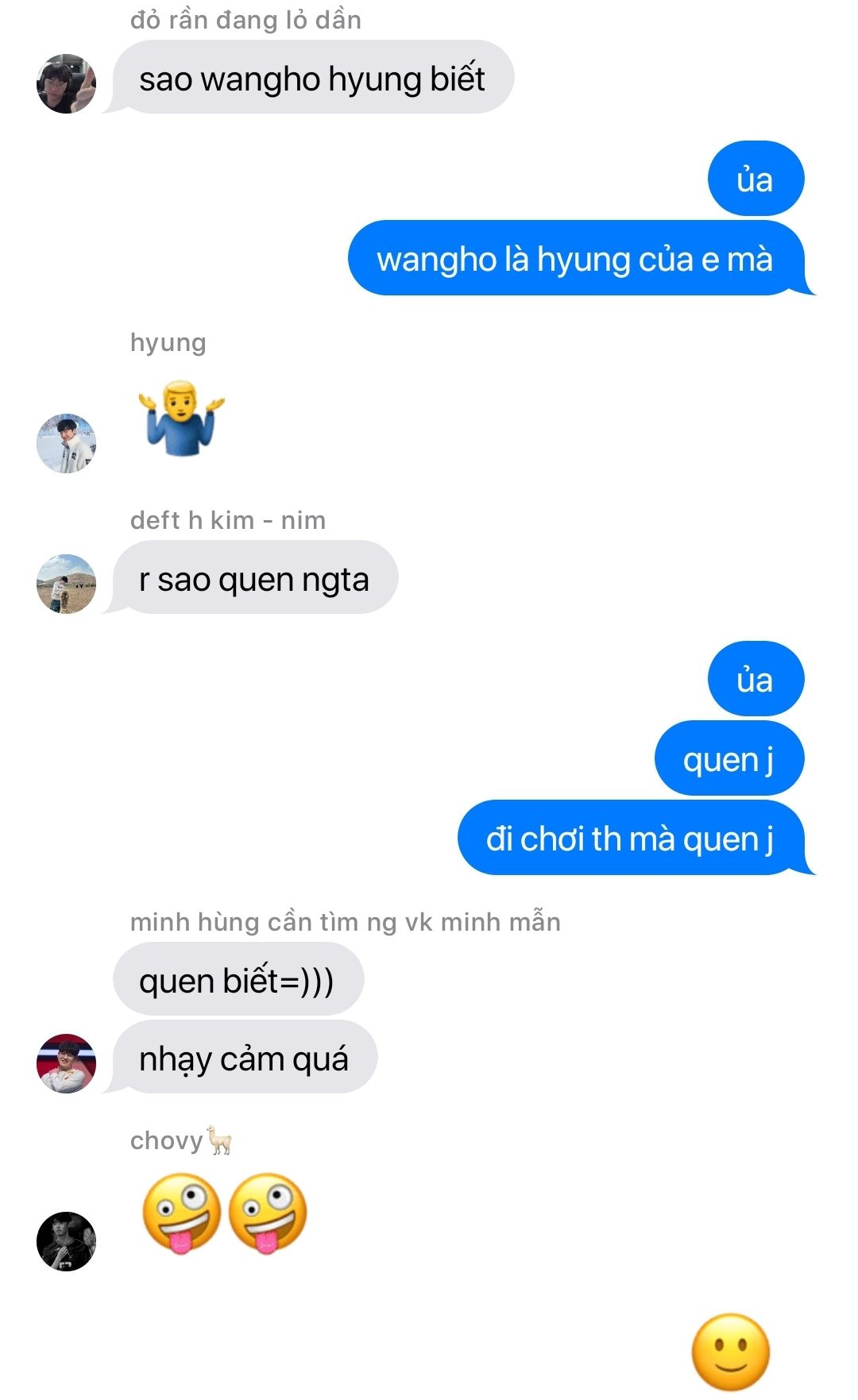Open deft h kim - nim's profile picture
The image size is (858, 1400).
tap(66, 584)
